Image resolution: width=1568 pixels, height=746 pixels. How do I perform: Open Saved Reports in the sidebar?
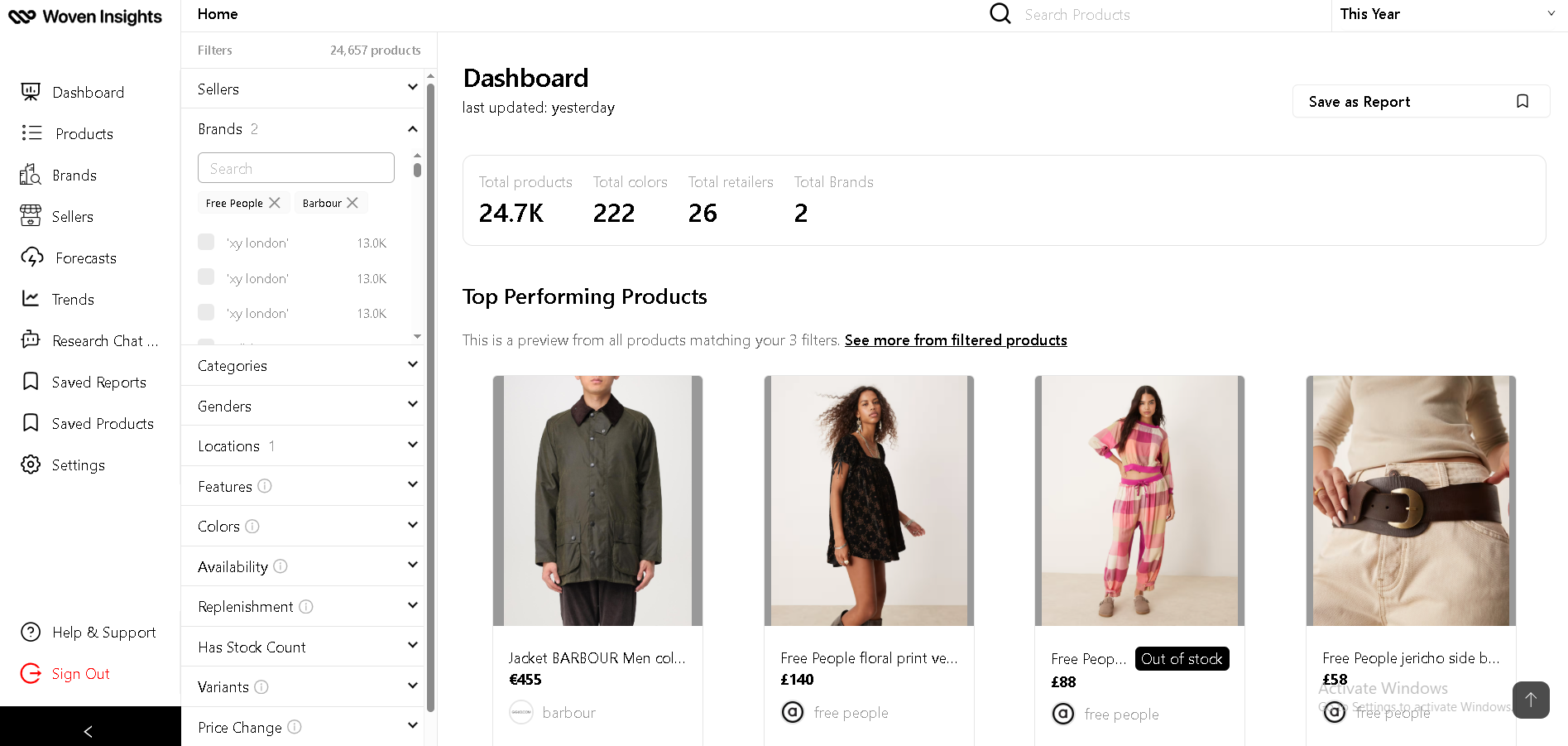click(x=98, y=382)
